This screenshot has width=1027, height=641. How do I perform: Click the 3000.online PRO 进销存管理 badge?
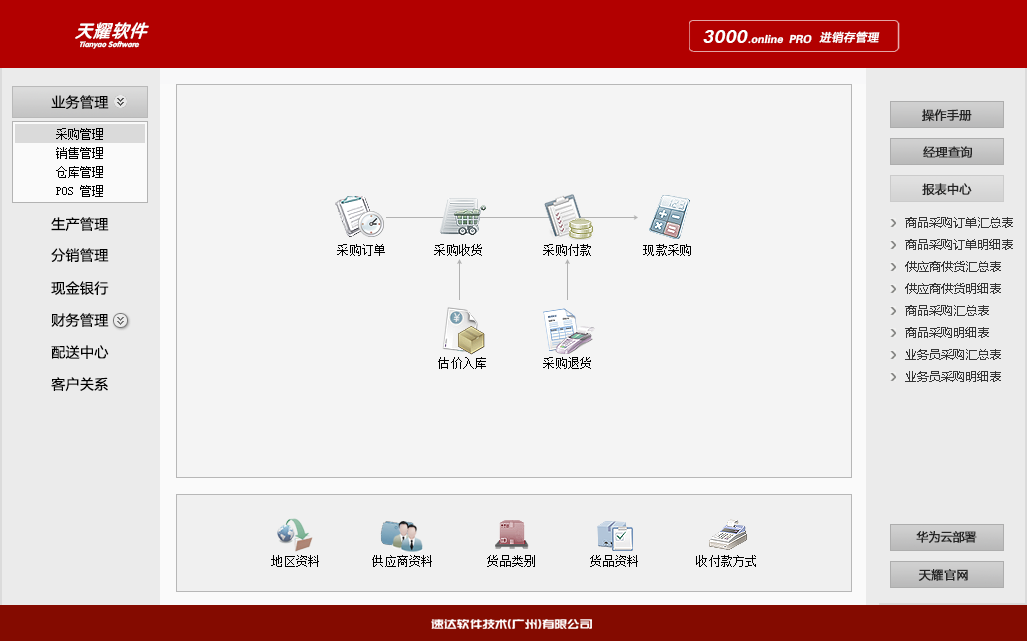tap(794, 36)
